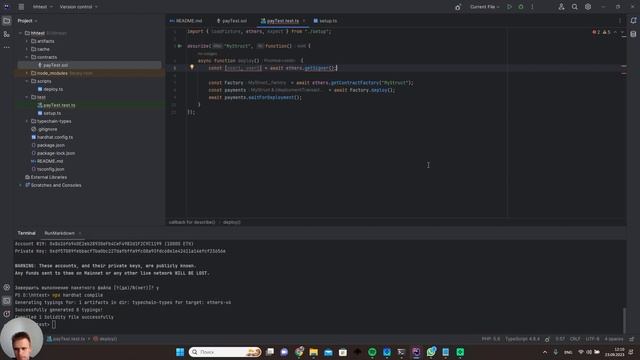The height and width of the screenshot is (360, 640).
Task: Open the Services tool window icon
Action: pyautogui.click(x=7, y=287)
